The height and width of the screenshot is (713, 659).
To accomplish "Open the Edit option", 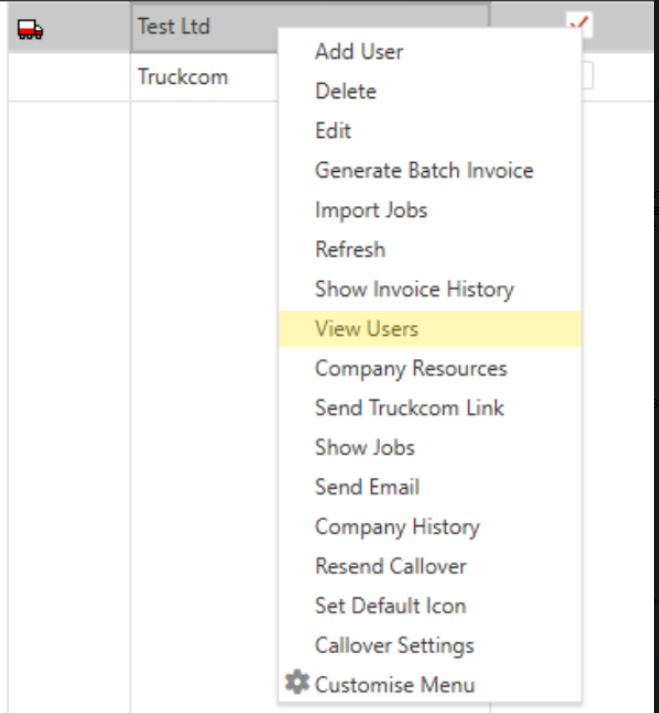I will (x=333, y=131).
